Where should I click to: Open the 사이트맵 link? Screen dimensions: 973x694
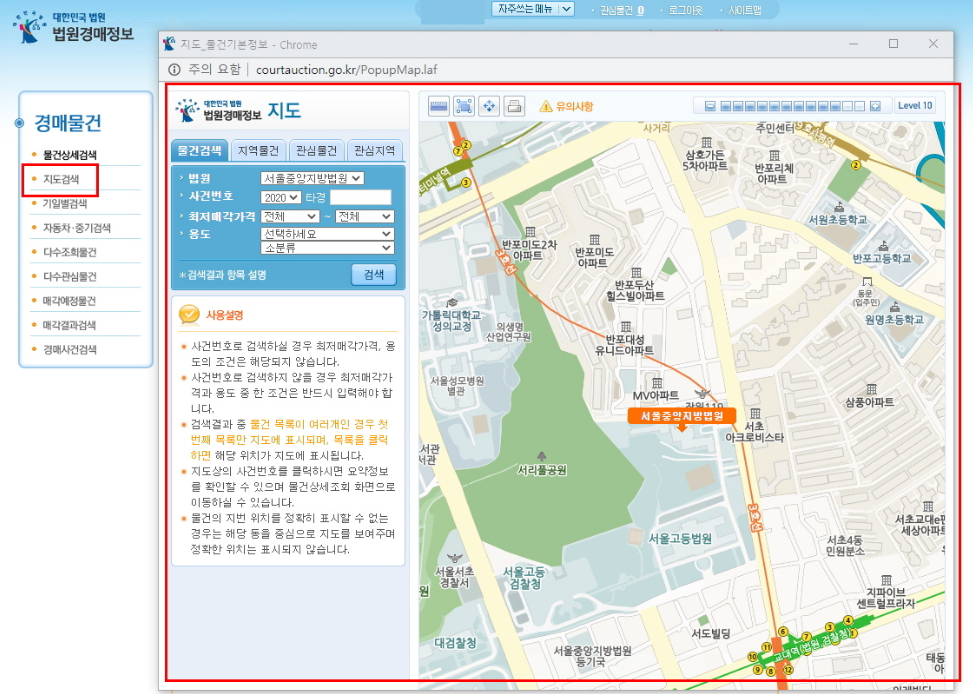coord(745,11)
